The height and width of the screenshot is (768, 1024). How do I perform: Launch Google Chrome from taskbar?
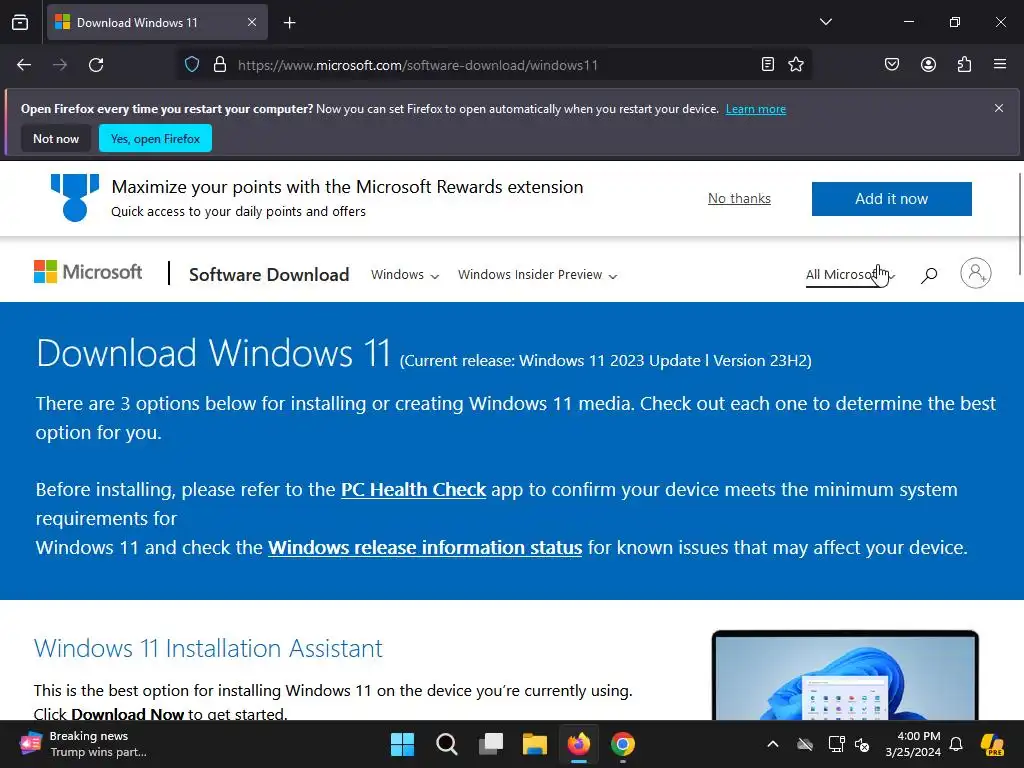coord(622,744)
